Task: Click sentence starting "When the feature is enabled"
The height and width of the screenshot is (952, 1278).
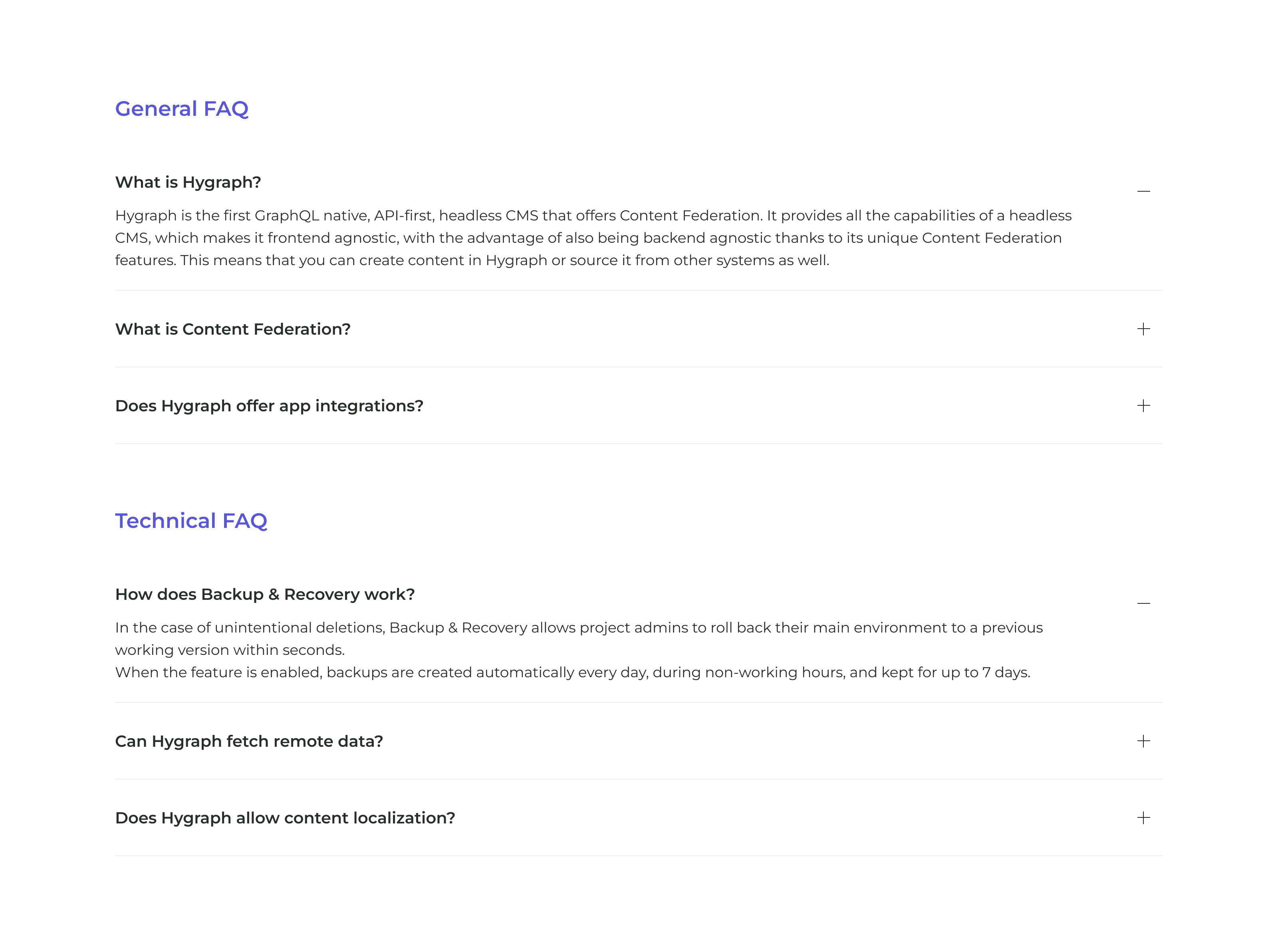Action: (x=572, y=672)
